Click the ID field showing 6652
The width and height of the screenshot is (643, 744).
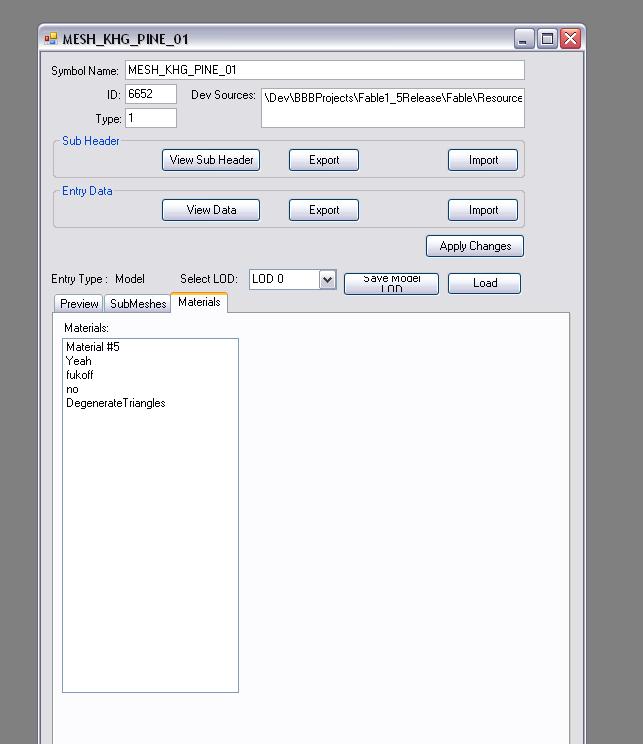click(x=151, y=94)
